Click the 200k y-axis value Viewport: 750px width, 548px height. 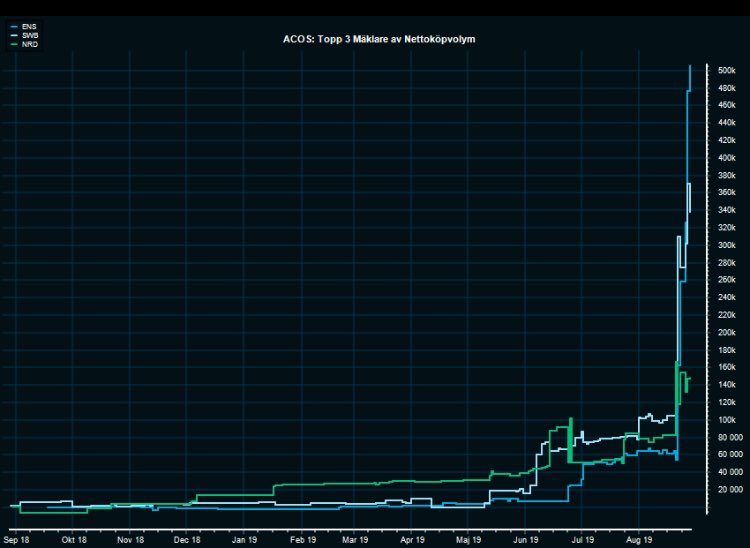pos(727,332)
